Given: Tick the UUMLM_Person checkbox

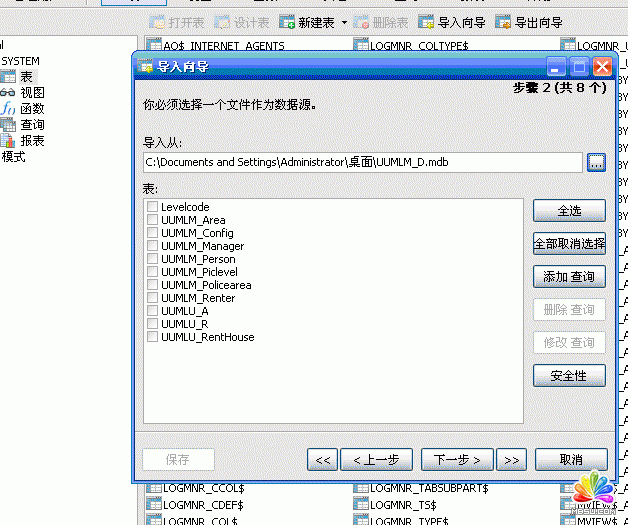Looking at the screenshot, I should (152, 259).
